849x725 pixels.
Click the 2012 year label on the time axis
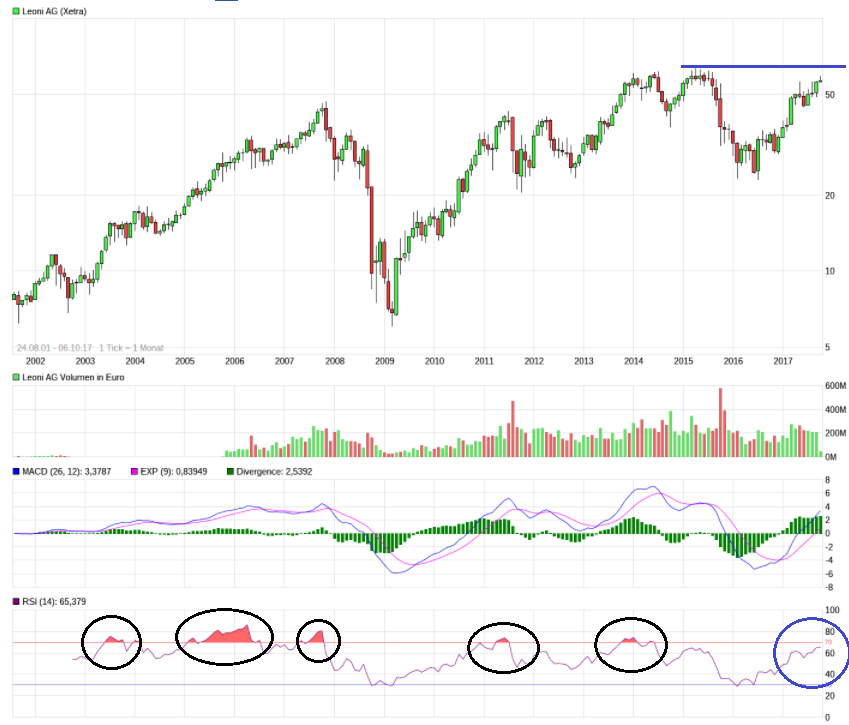coord(534,361)
